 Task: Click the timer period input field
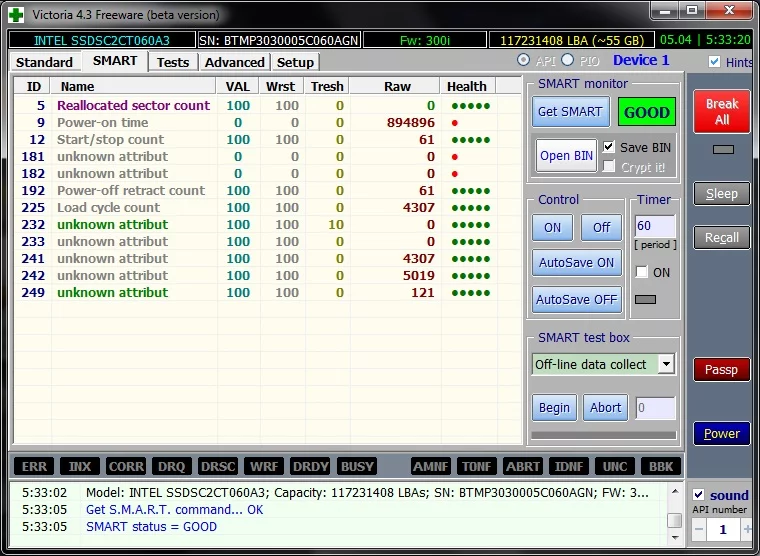(x=655, y=227)
